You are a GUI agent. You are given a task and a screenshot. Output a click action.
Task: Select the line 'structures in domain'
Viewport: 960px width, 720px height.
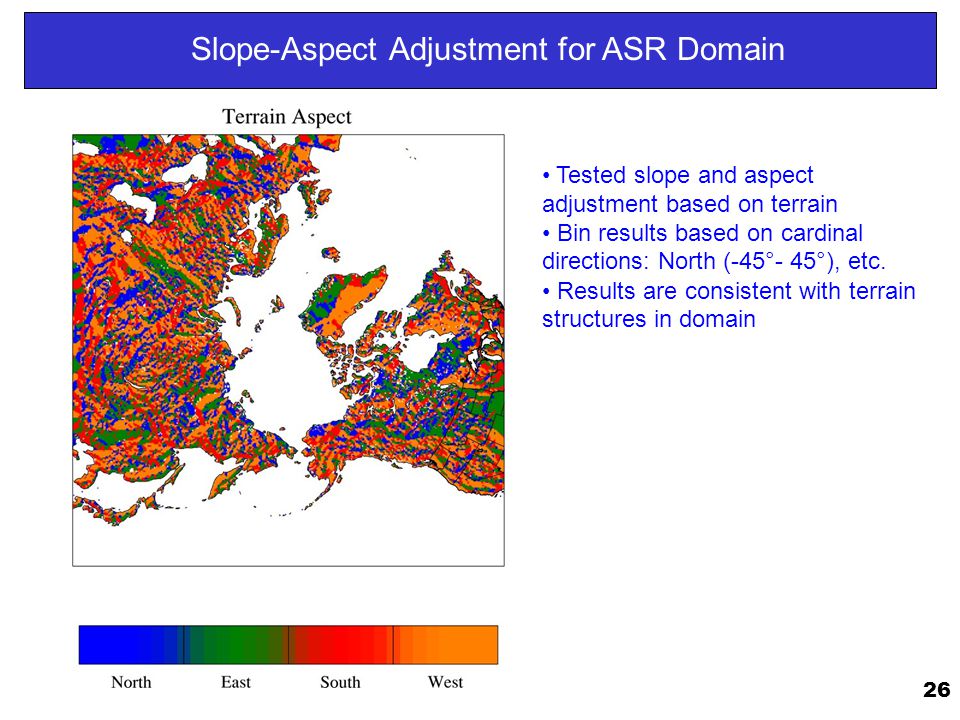(648, 319)
